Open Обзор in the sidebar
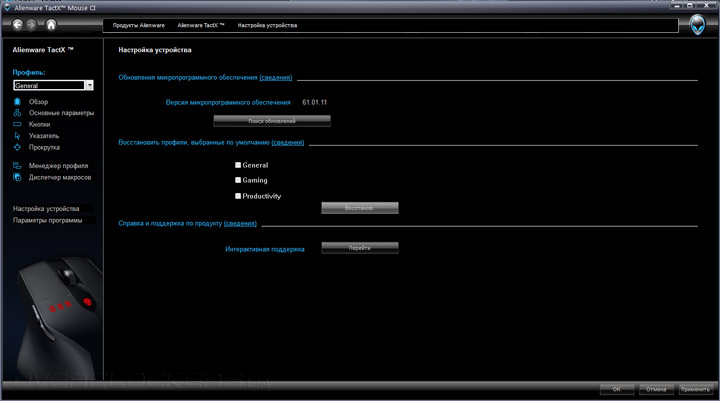The image size is (720, 401). tap(38, 102)
